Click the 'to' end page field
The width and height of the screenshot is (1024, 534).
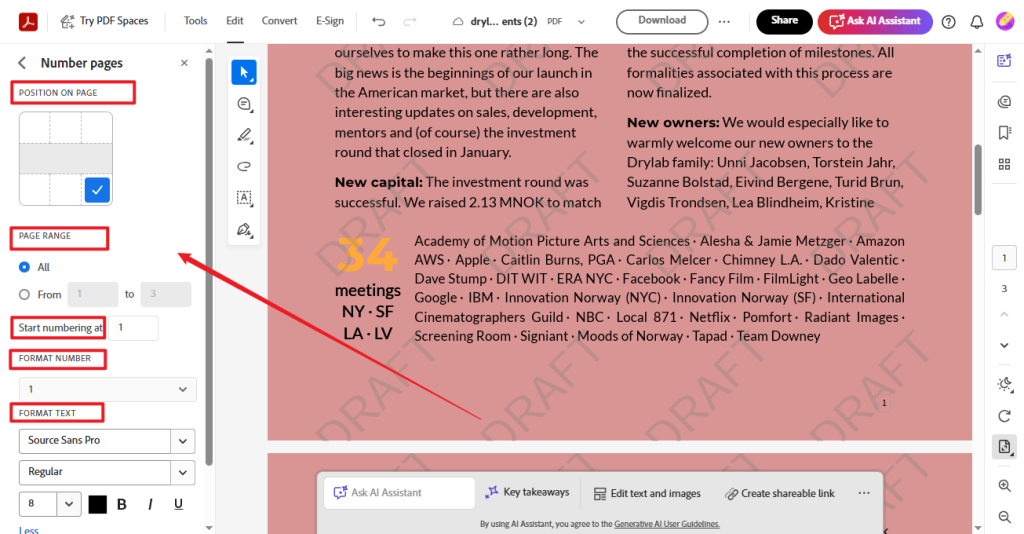(166, 294)
